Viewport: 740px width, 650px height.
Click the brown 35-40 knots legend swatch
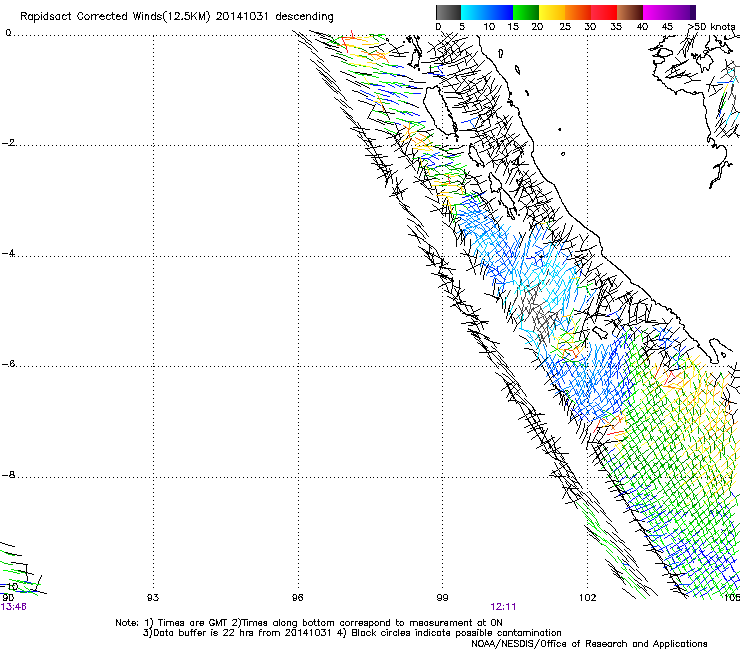pyautogui.click(x=630, y=12)
